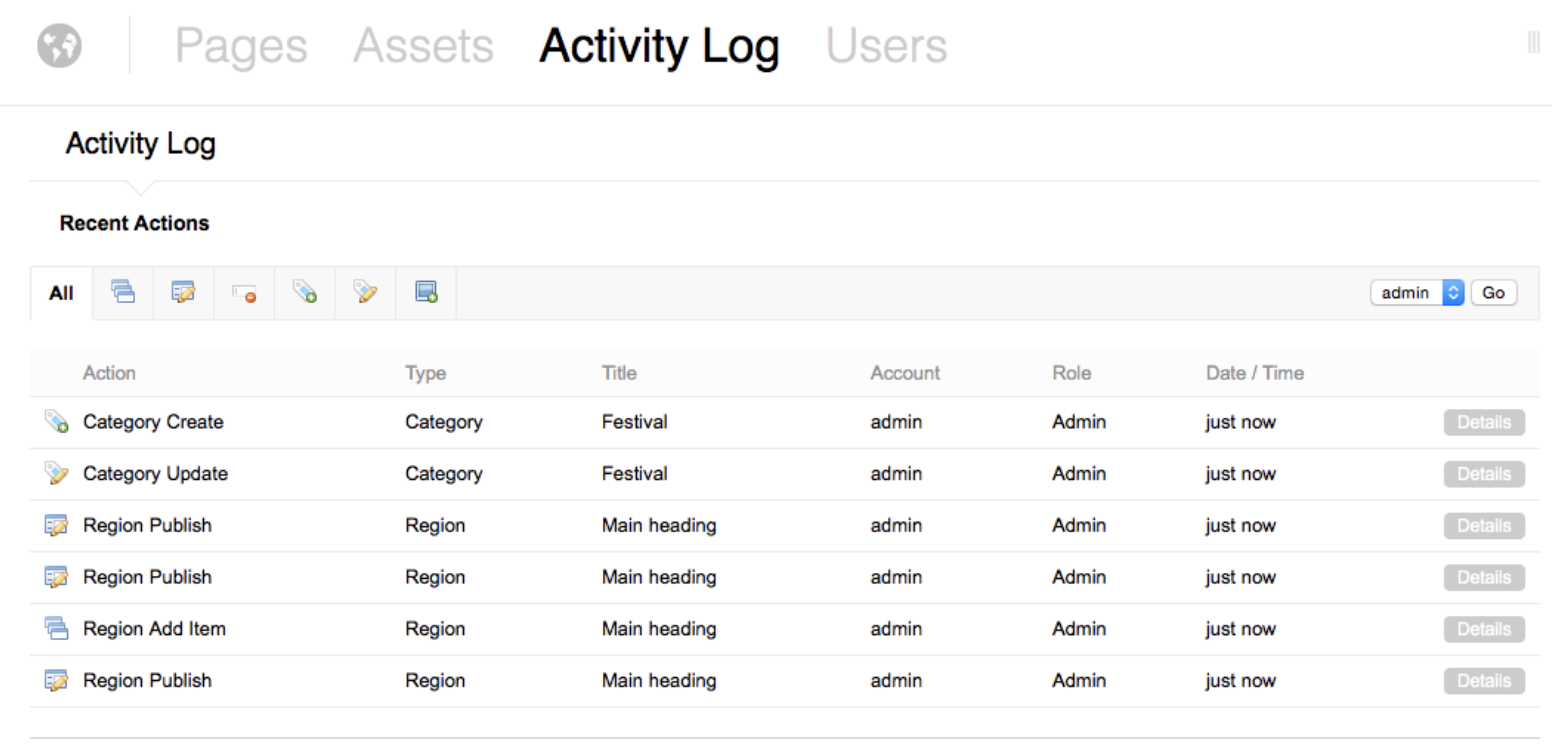
Task: Filter by Category Create icon tab
Action: (305, 292)
